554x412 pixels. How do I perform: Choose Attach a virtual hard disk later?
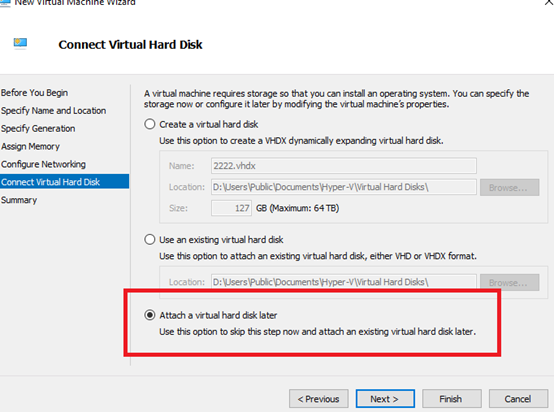(x=150, y=315)
